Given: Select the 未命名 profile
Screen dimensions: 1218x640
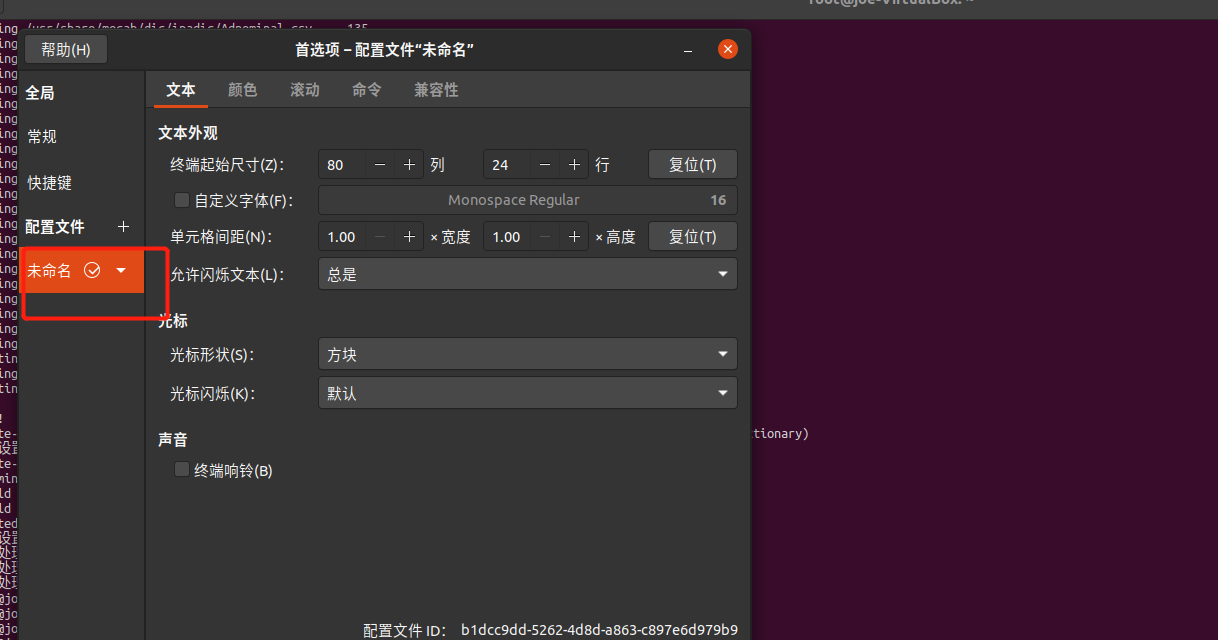Looking at the screenshot, I should tap(82, 270).
